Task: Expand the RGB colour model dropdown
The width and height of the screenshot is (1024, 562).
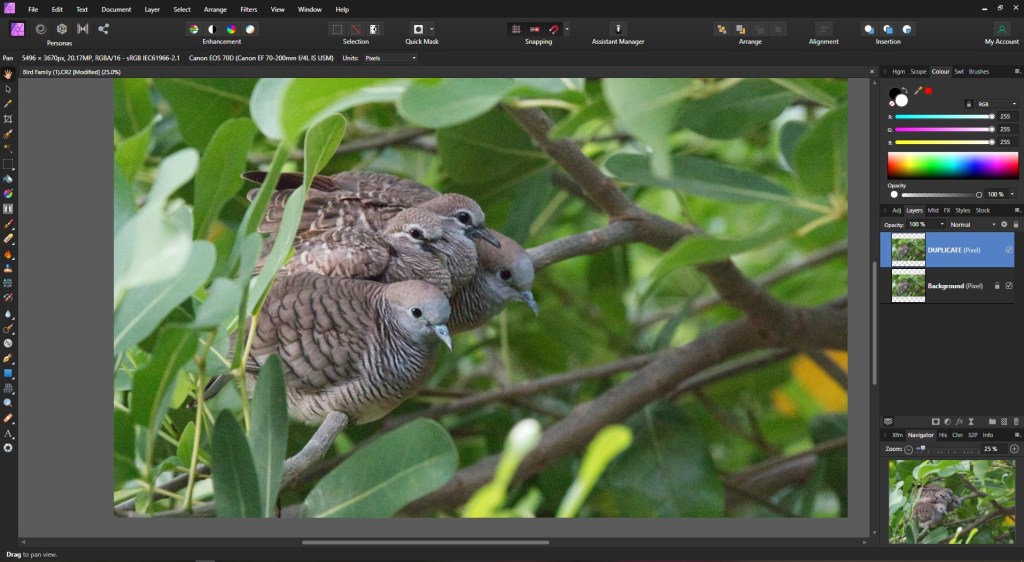Action: pyautogui.click(x=996, y=104)
